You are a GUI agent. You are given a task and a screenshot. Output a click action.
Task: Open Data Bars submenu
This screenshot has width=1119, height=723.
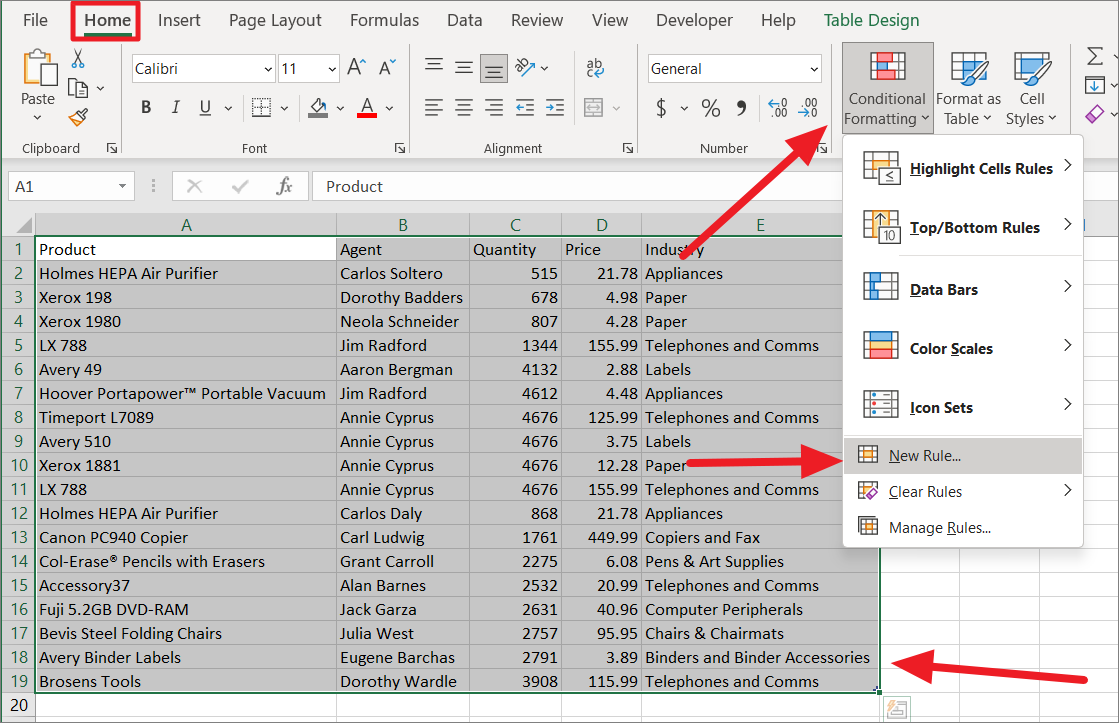tap(963, 288)
